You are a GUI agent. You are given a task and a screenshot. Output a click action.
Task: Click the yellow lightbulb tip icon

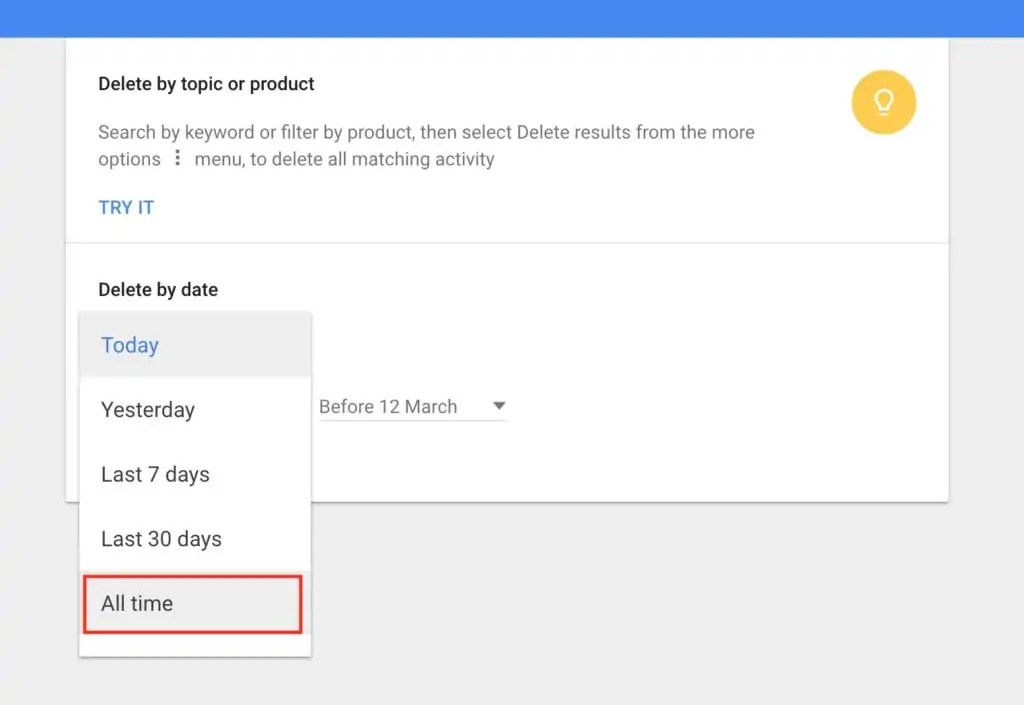pyautogui.click(x=883, y=102)
